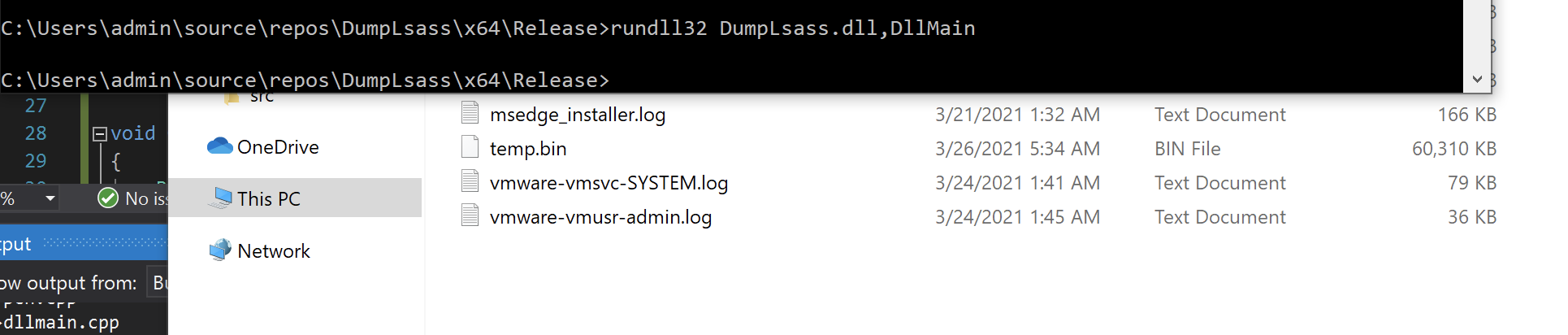The image size is (1568, 335).
Task: Click the OneDrive cloud icon
Action: (219, 146)
